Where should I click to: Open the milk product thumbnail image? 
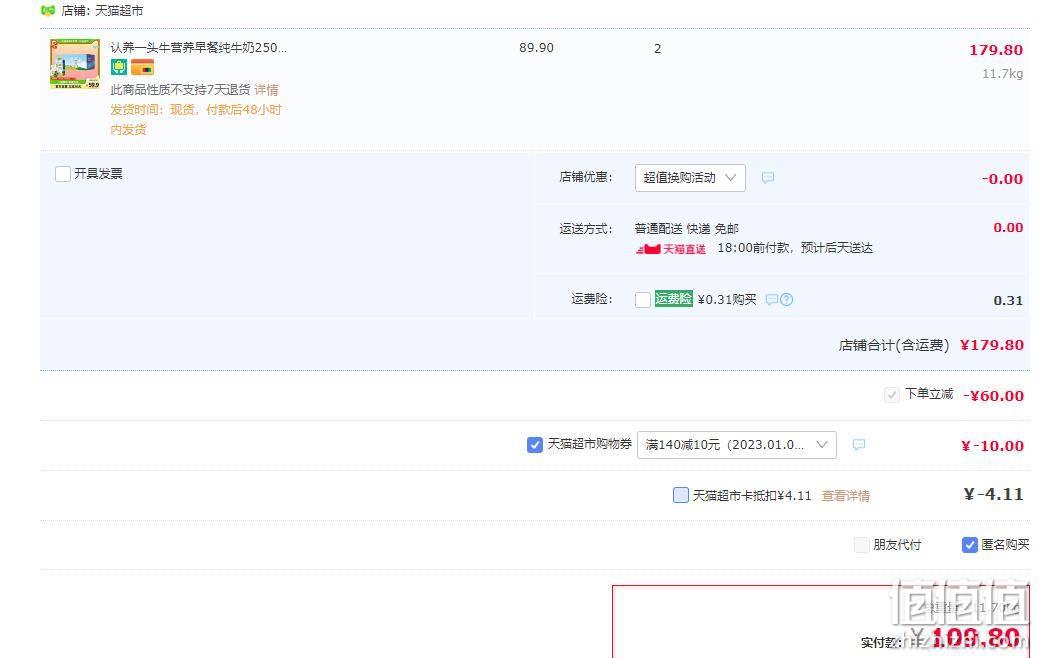coord(75,64)
